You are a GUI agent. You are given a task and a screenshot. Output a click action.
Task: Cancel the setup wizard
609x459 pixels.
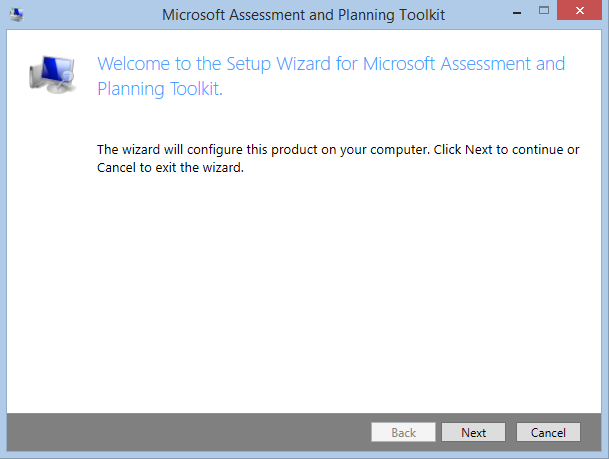548,433
